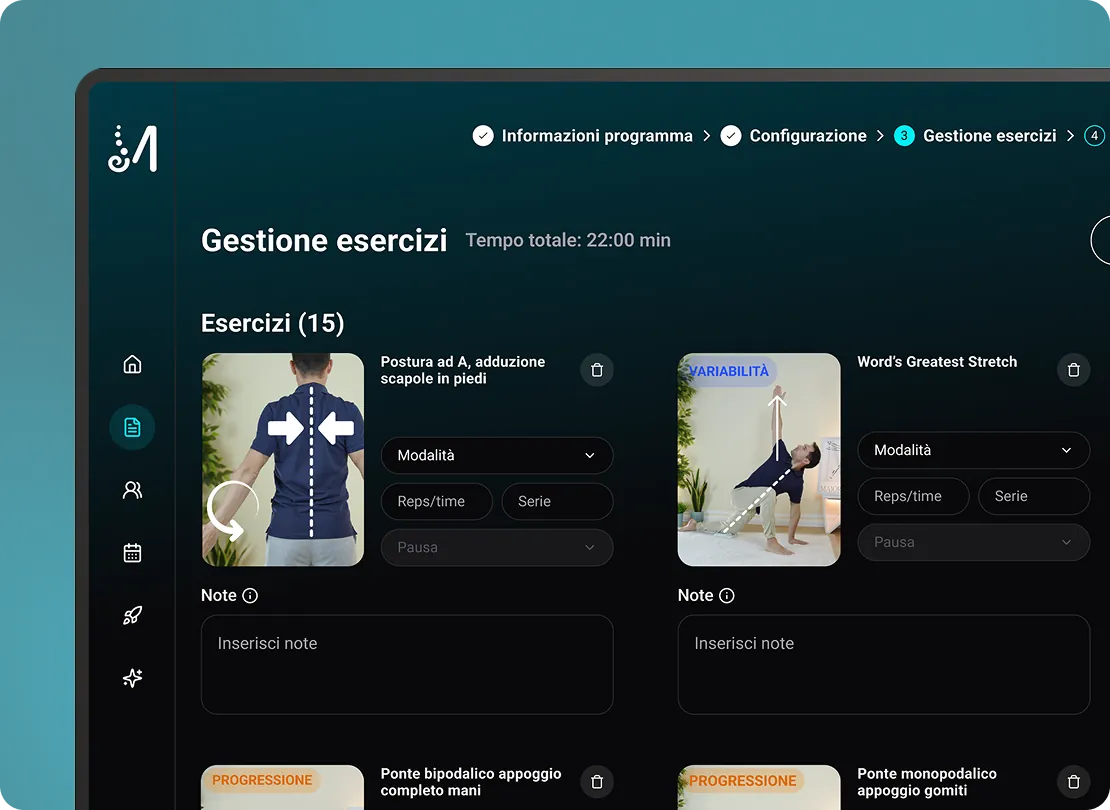Click the VARIABILITÀ badge on thumbnail
The image size is (1110, 810).
coord(728,371)
